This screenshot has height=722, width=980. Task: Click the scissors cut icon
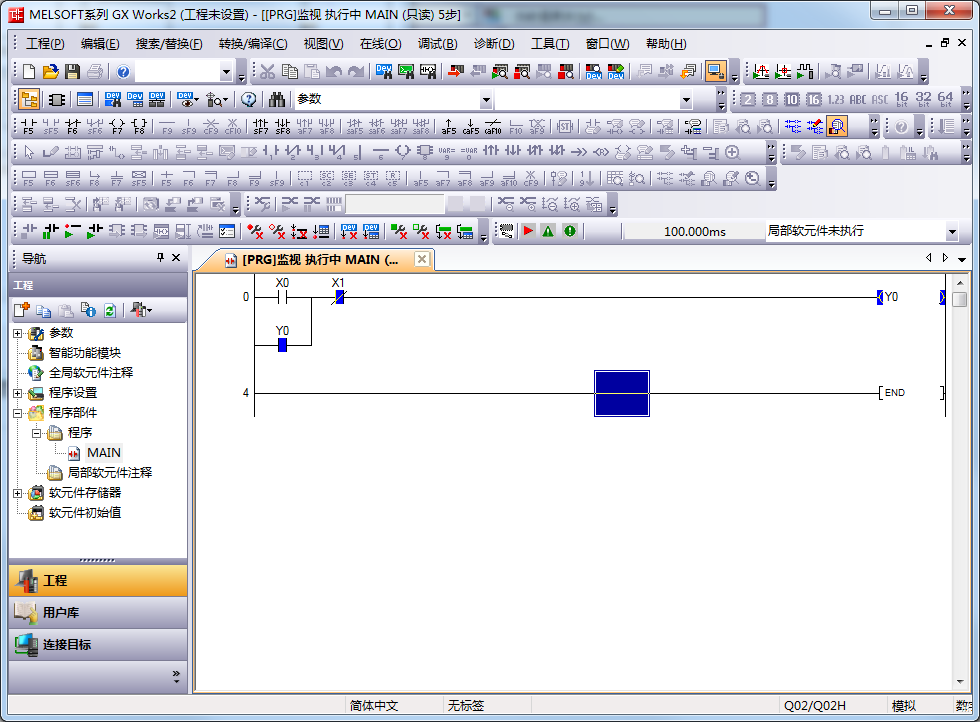[268, 72]
